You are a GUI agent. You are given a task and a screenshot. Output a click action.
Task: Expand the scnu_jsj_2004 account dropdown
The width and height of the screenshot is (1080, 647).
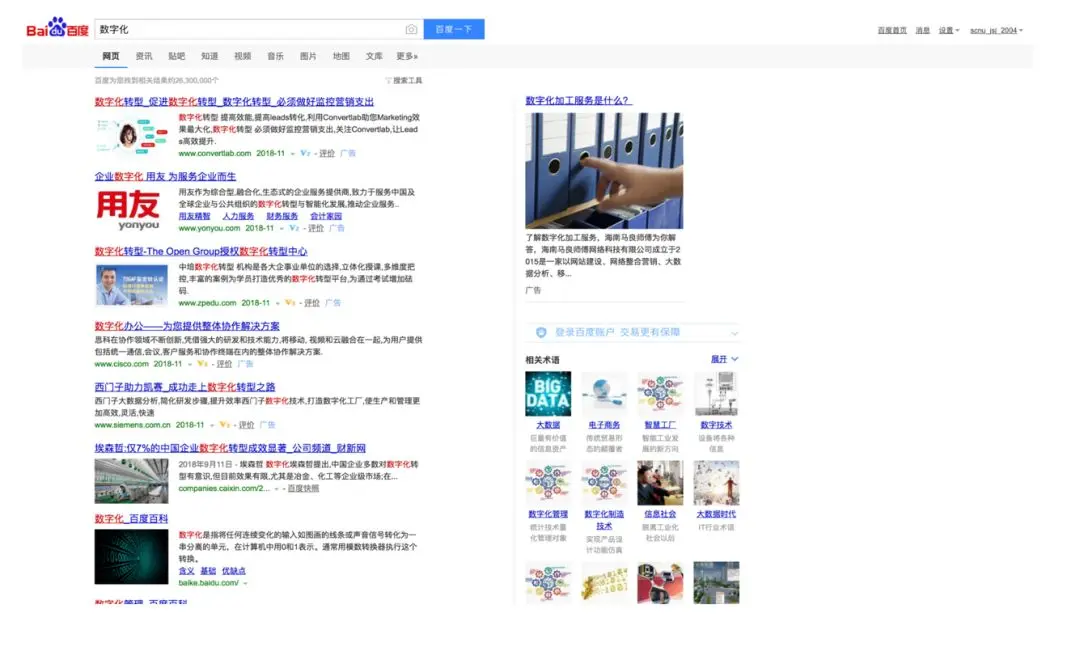point(996,30)
